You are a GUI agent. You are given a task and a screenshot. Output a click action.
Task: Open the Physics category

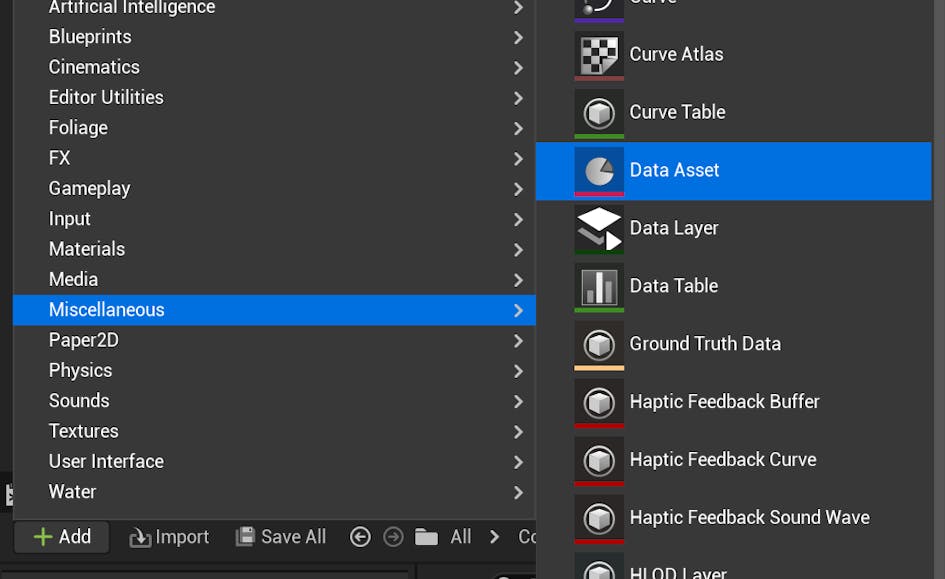81,371
